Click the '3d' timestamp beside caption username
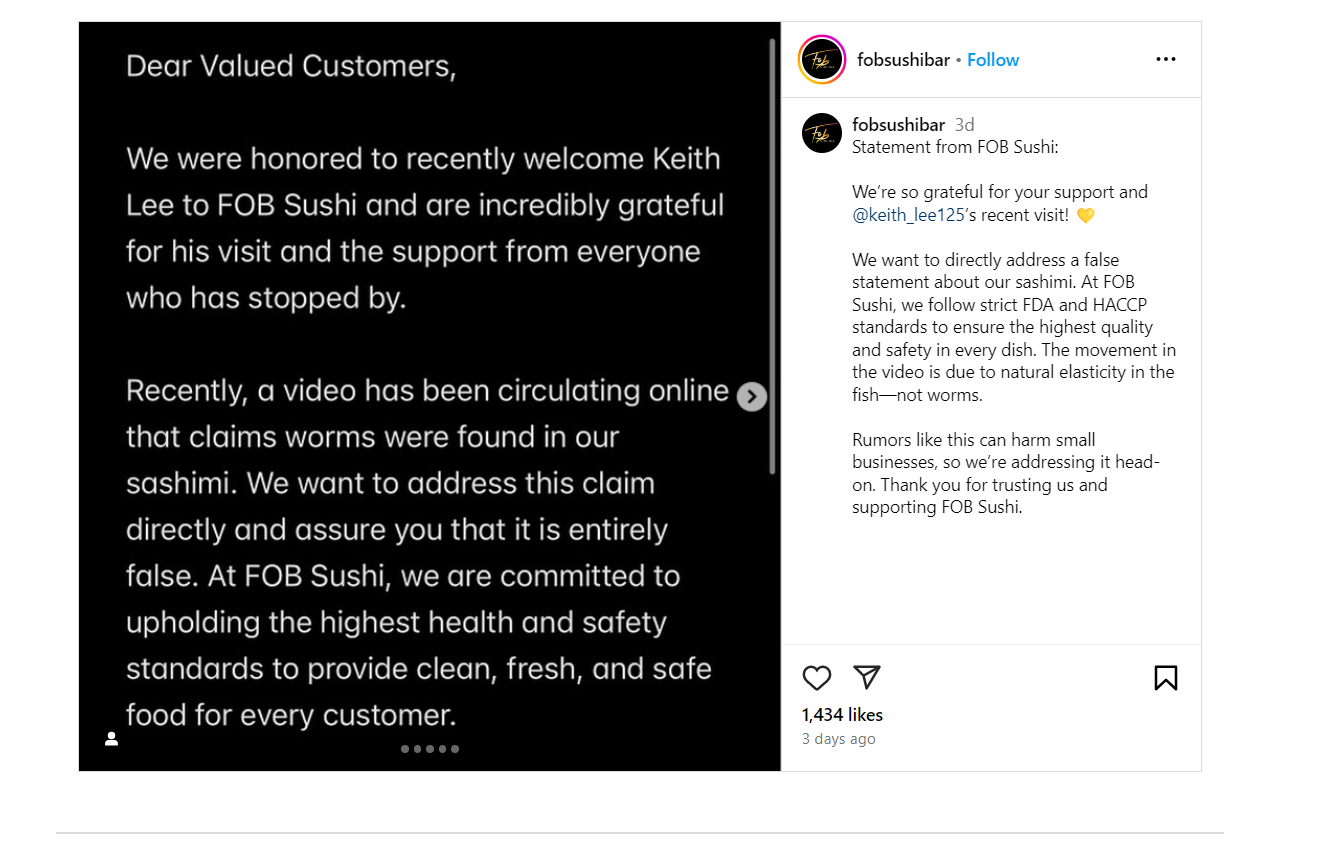 [964, 125]
